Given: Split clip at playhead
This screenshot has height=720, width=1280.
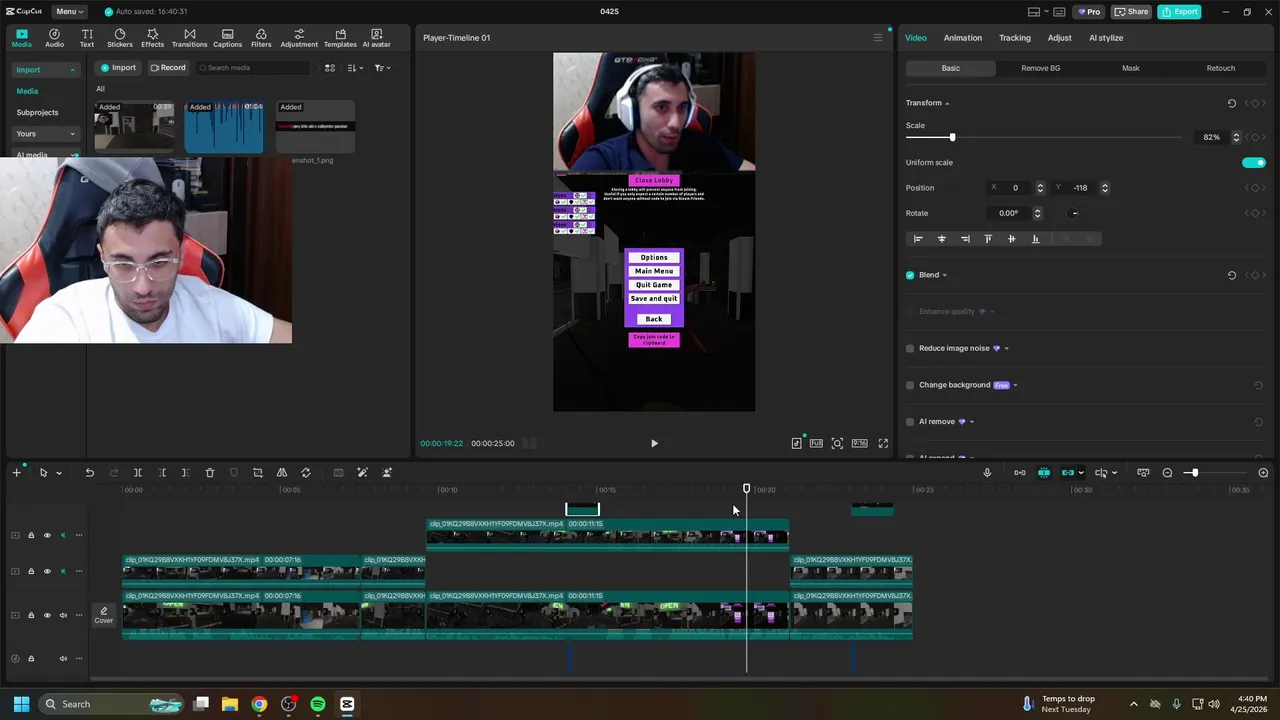Looking at the screenshot, I should 138,473.
